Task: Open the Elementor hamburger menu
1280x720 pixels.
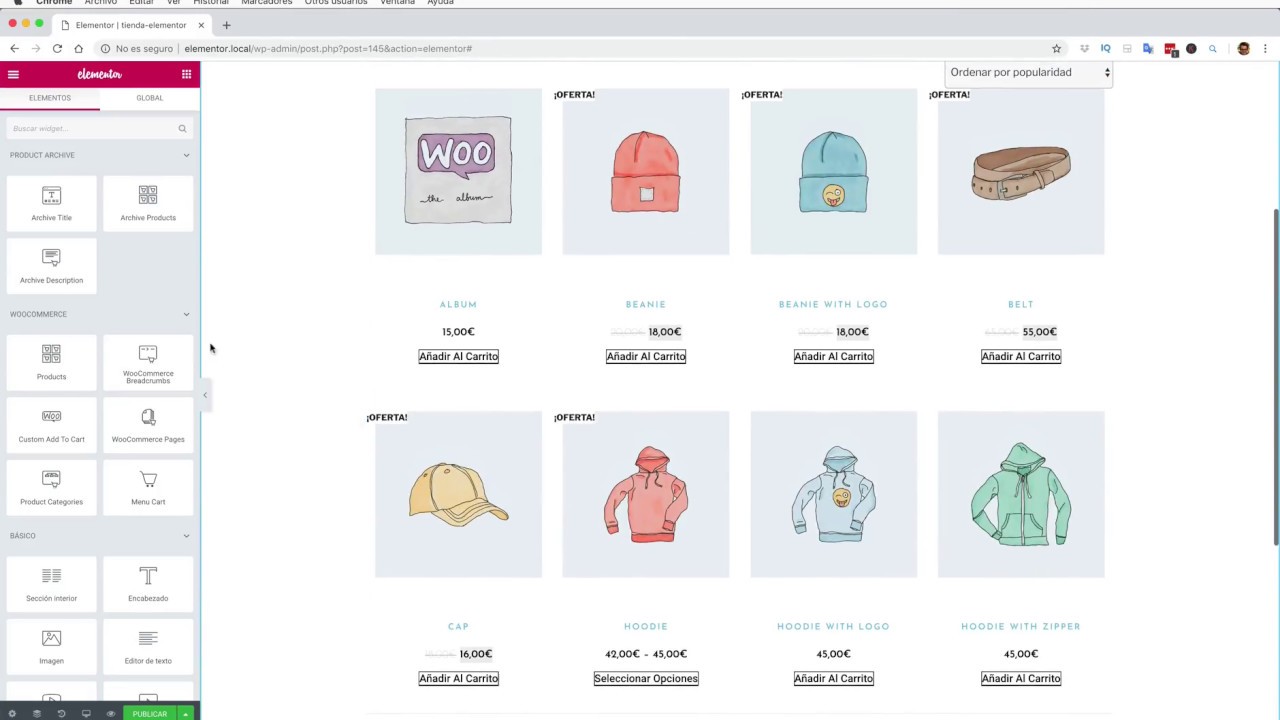Action: [x=13, y=74]
